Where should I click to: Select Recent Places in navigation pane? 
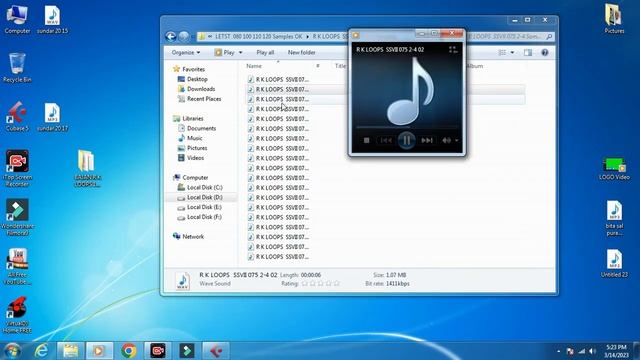[204, 99]
